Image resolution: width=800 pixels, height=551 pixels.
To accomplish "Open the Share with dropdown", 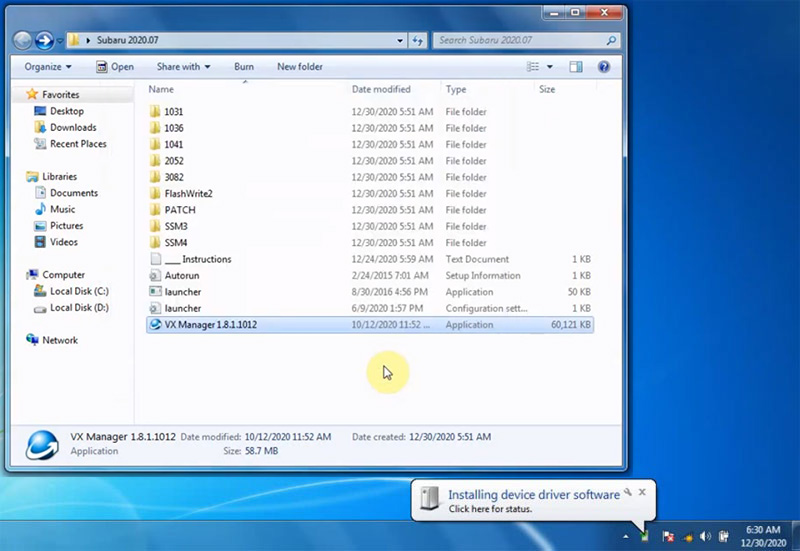I will point(183,67).
